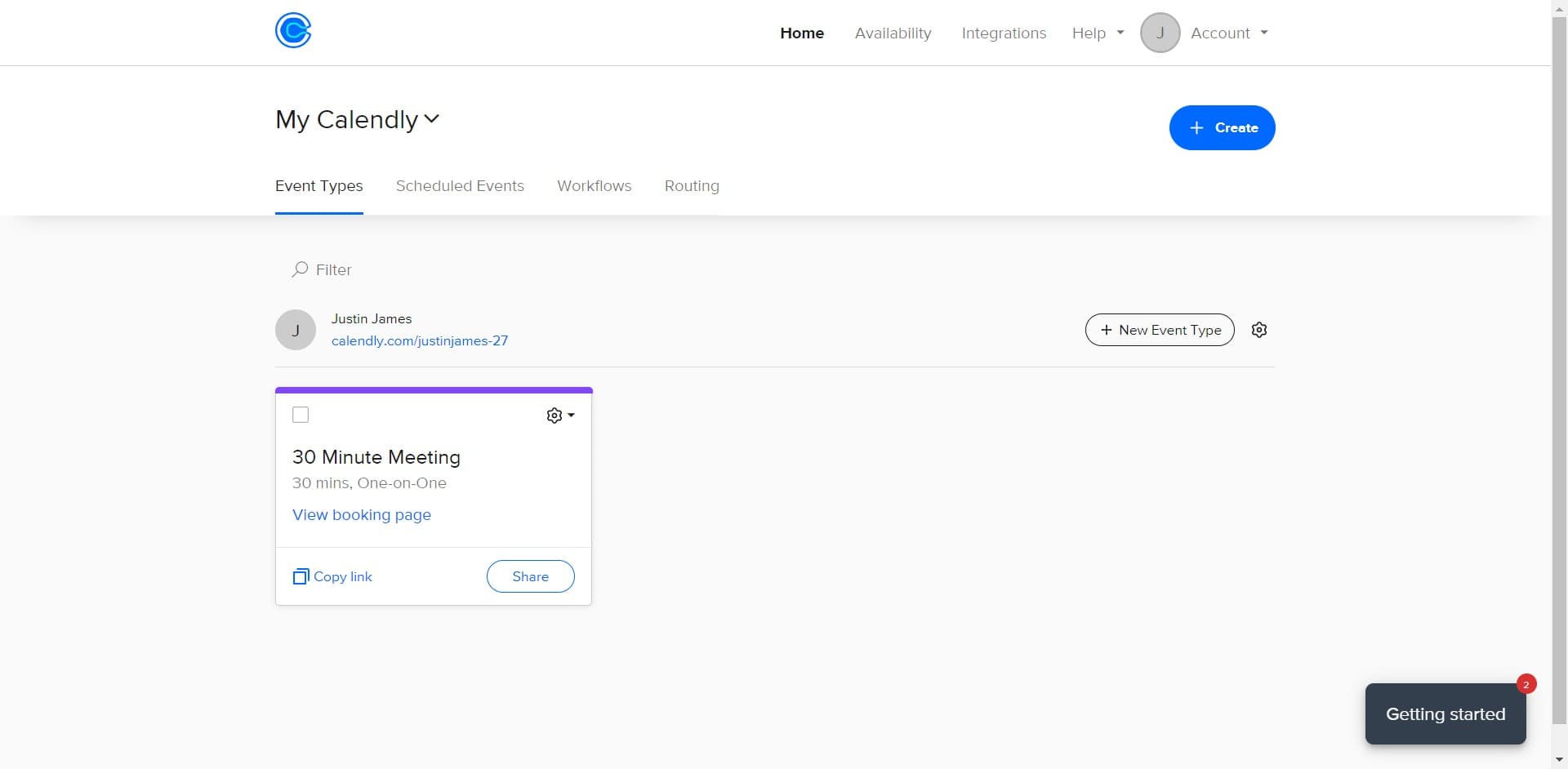Click View booking page
The width and height of the screenshot is (1568, 769).
point(362,514)
